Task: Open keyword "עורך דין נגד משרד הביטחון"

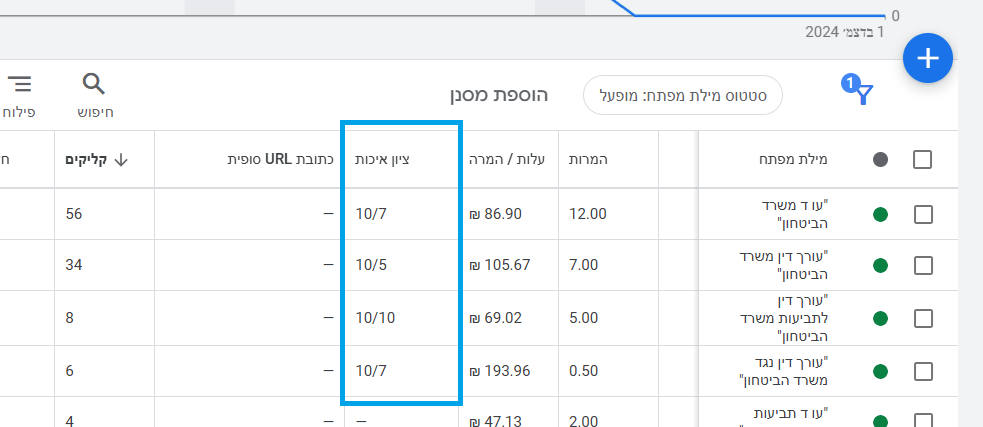Action: (785, 371)
